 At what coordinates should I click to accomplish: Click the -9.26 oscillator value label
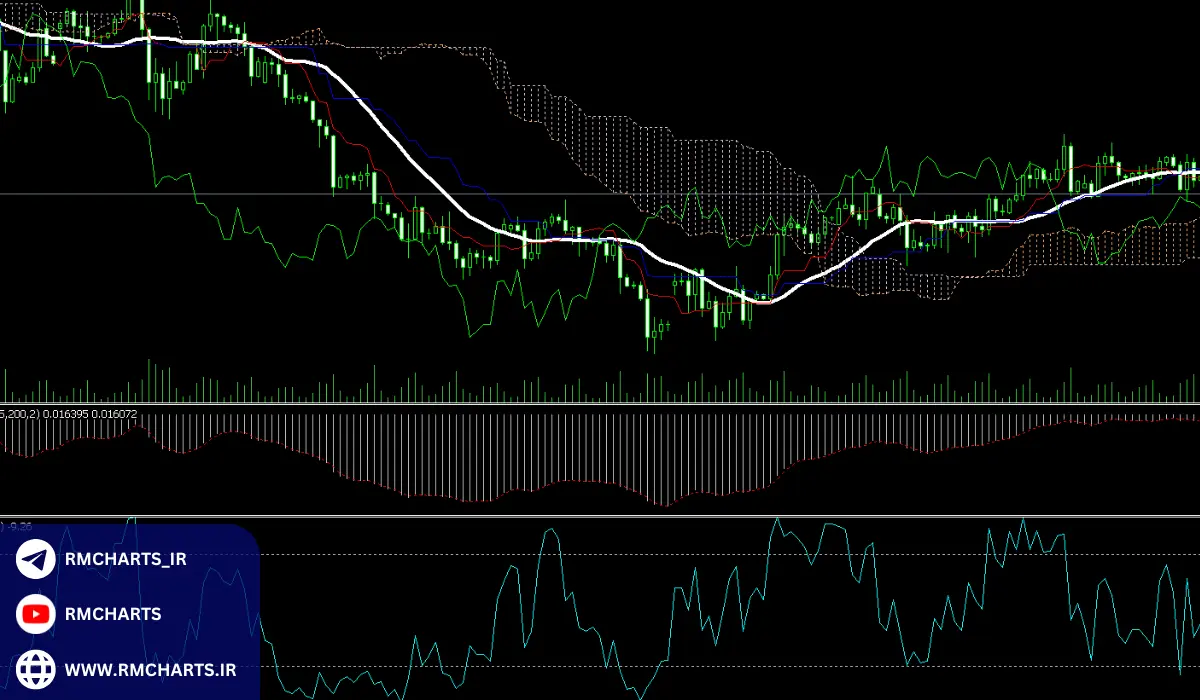coord(20,524)
